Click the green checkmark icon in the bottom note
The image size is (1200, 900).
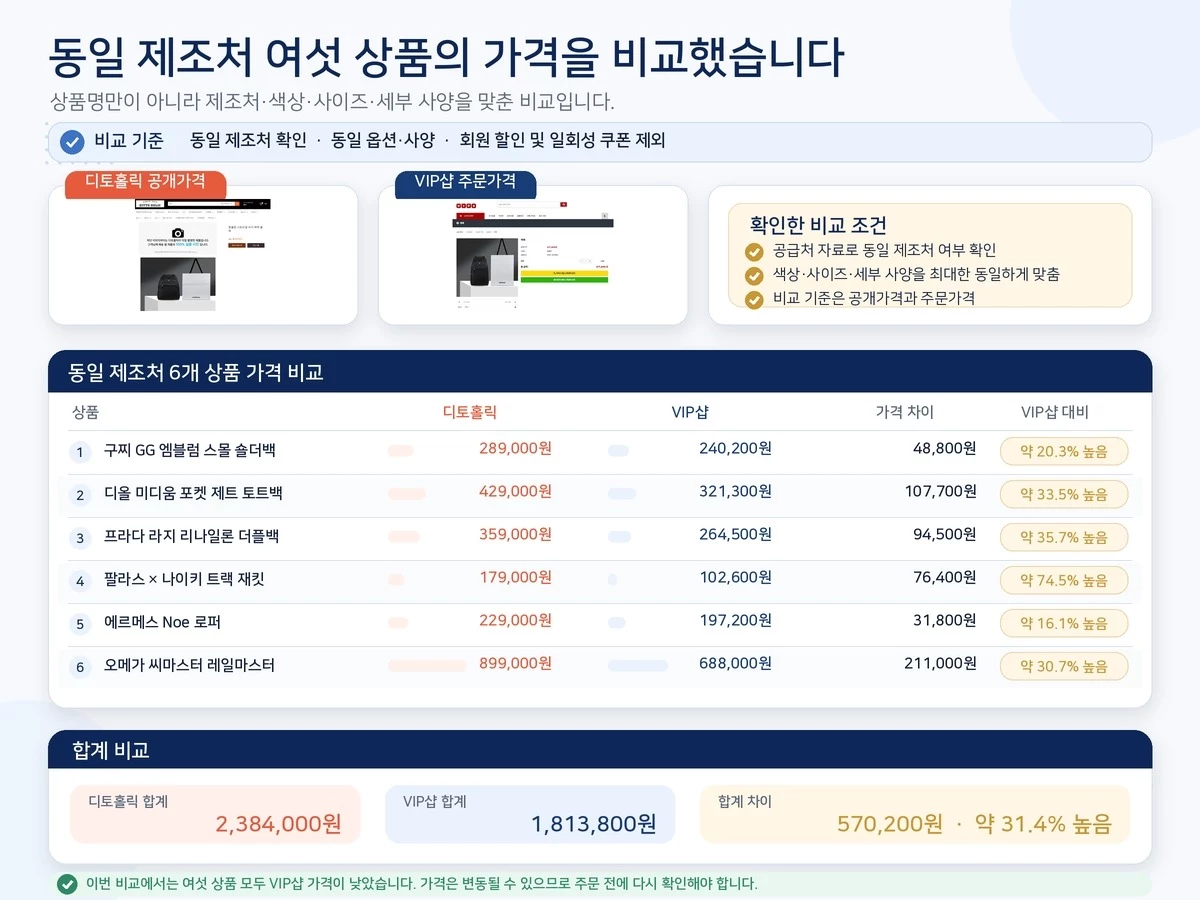click(67, 884)
